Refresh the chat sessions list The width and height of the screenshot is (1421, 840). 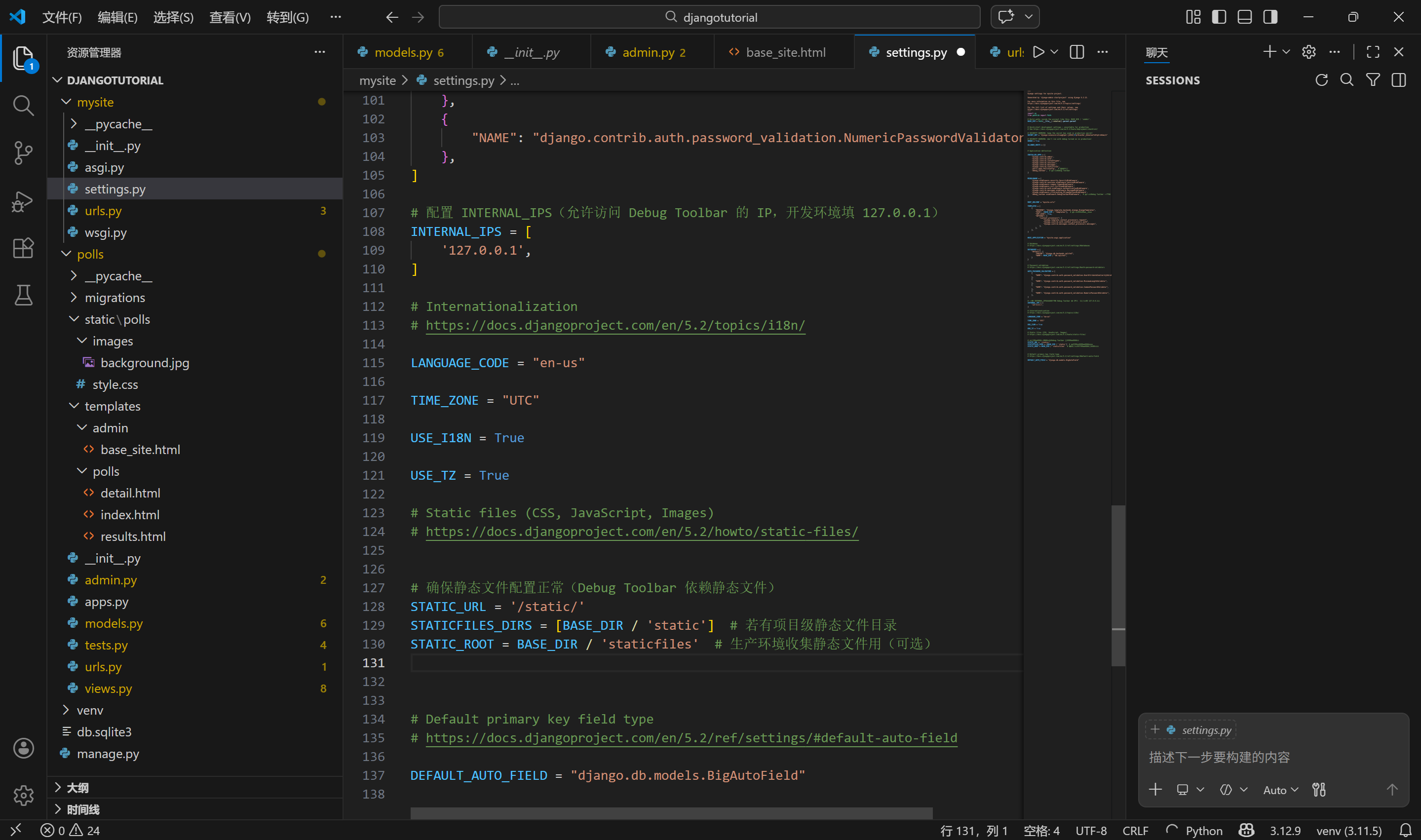click(x=1321, y=80)
